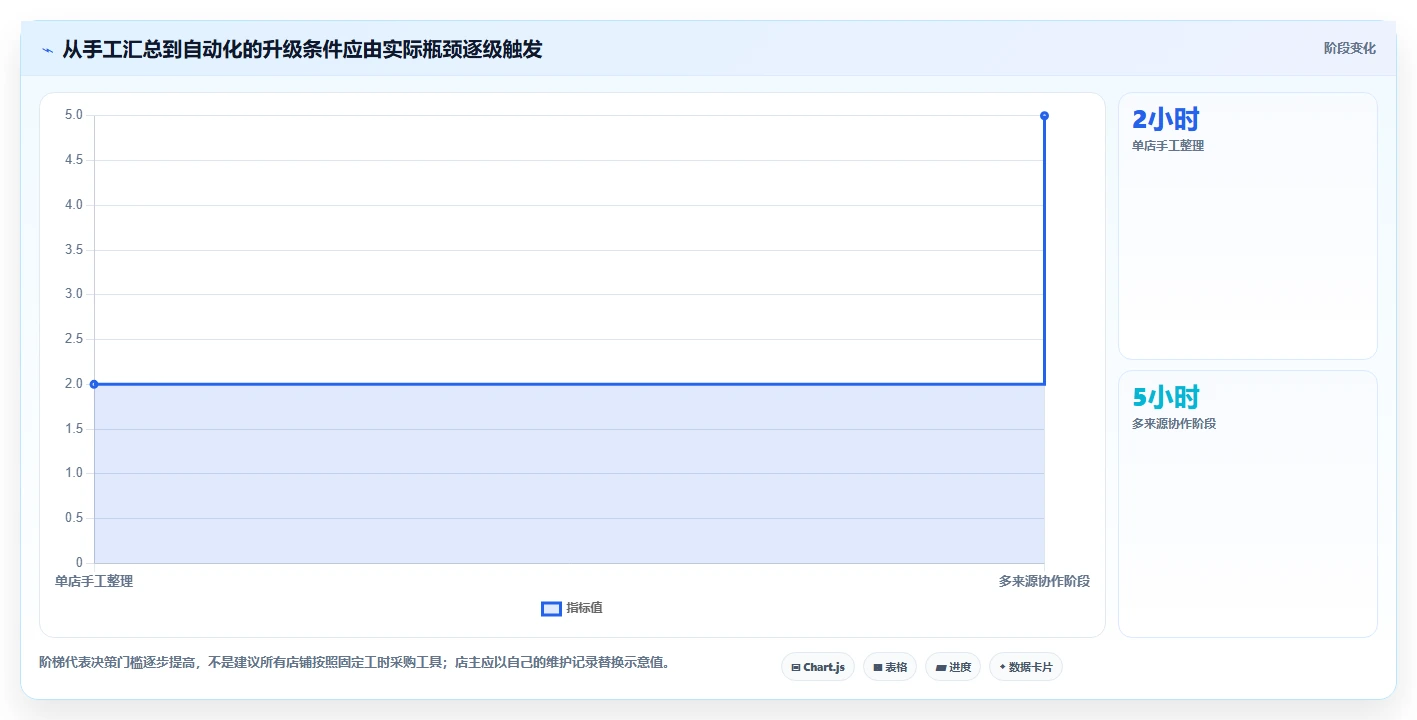
Task: Click the 2小时 card value
Action: pyautogui.click(x=1166, y=119)
